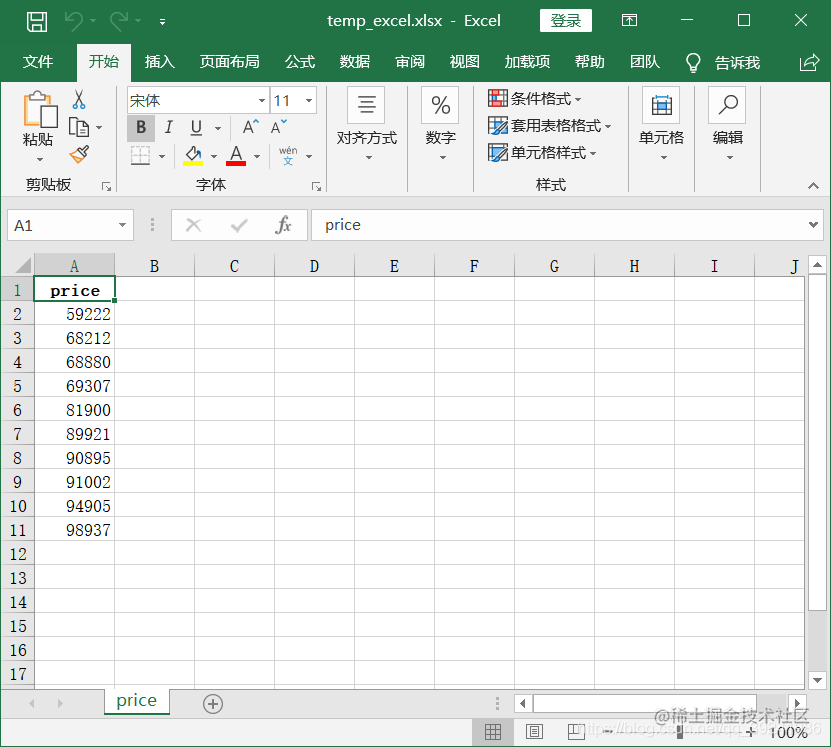The height and width of the screenshot is (747, 831).
Task: Apply the Percent number style icon
Action: tap(440, 104)
